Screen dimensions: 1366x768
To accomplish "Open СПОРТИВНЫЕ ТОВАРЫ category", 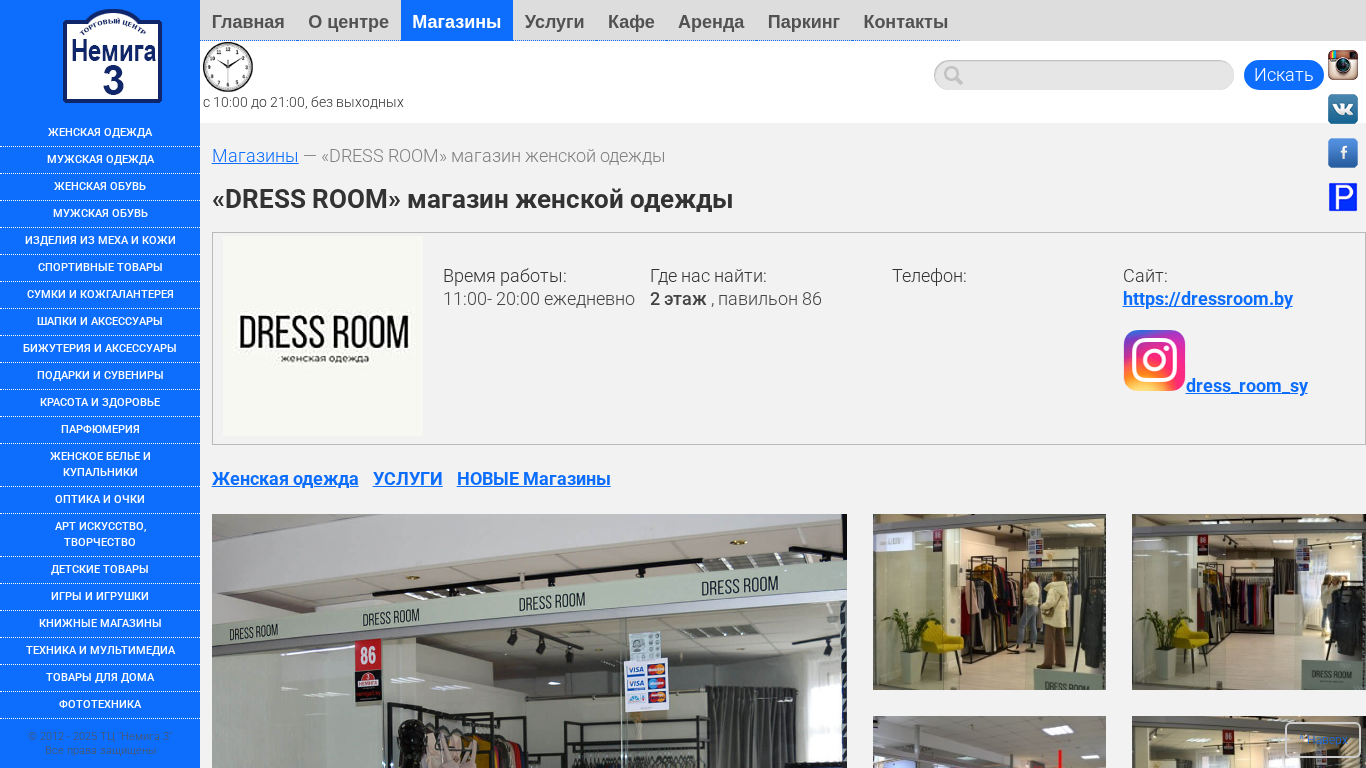I will [x=100, y=268].
